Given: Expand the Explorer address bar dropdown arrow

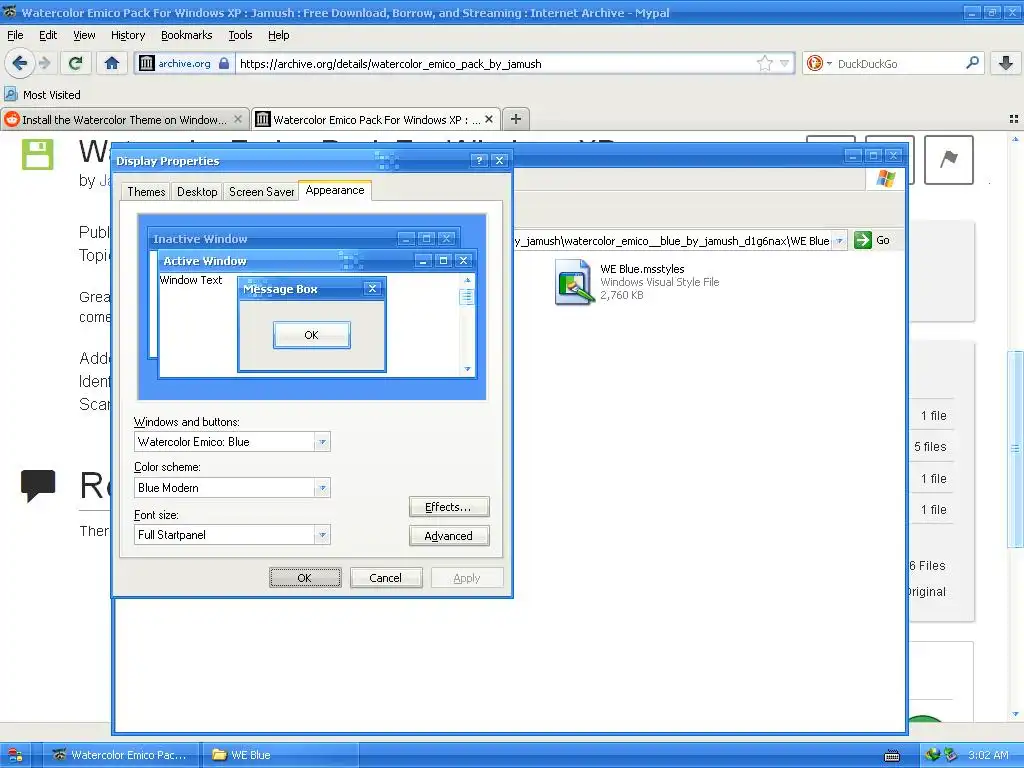Looking at the screenshot, I should [840, 240].
